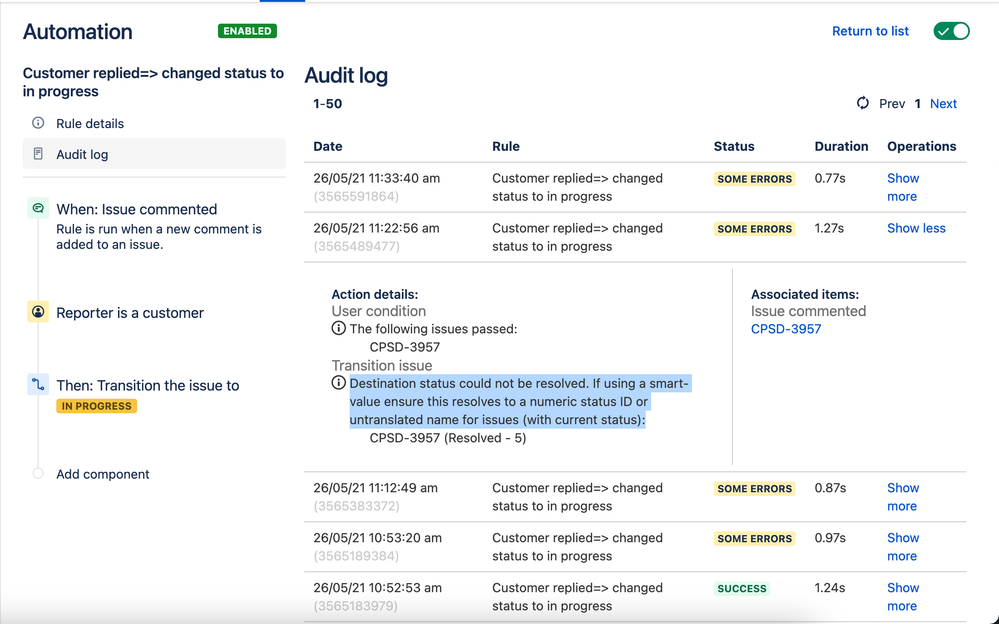Click the Return to list link

[870, 31]
